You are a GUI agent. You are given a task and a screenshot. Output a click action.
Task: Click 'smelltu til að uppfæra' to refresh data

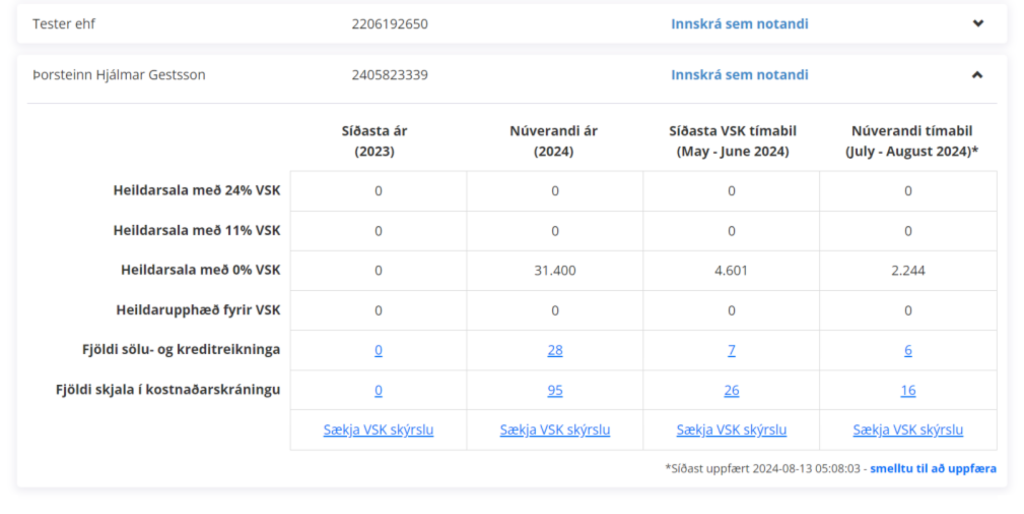pos(932,468)
